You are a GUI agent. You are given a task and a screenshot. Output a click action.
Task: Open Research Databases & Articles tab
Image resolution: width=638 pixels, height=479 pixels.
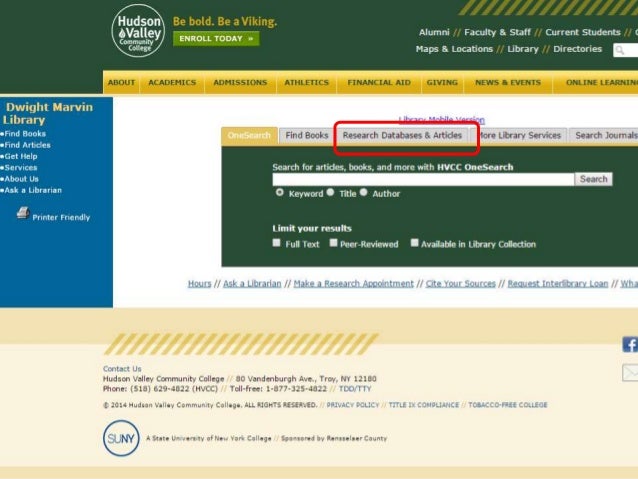tap(402, 136)
